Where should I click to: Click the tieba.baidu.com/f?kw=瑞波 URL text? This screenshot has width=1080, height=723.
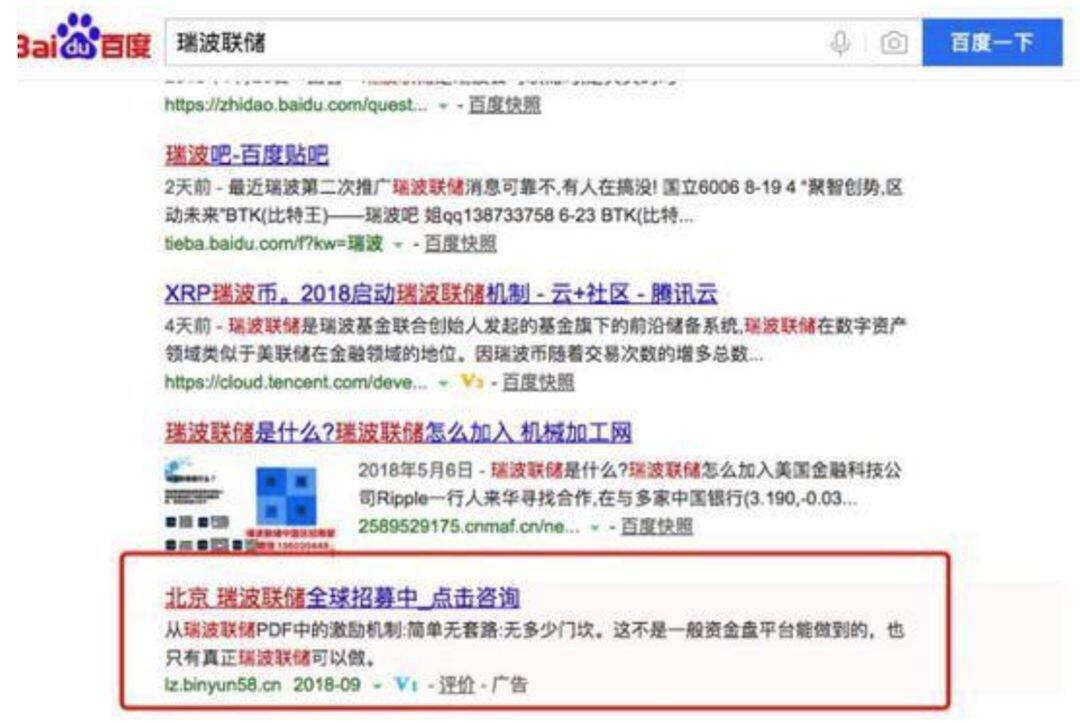click(x=273, y=243)
